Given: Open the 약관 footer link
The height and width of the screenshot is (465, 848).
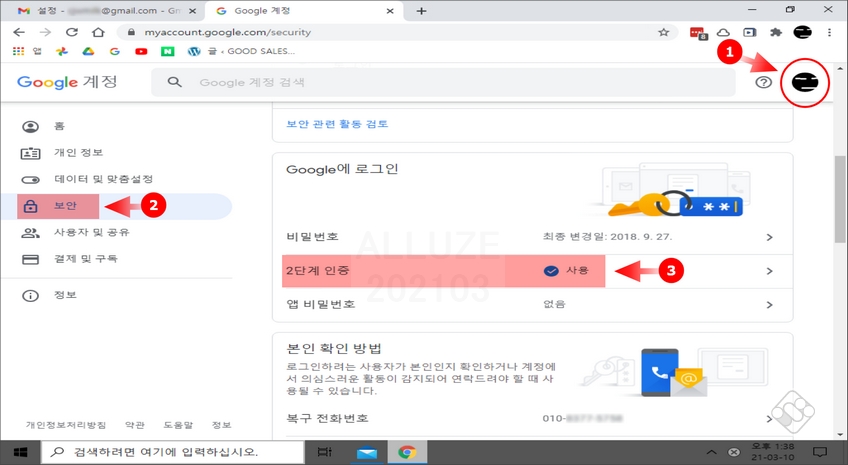Looking at the screenshot, I should pos(135,425).
